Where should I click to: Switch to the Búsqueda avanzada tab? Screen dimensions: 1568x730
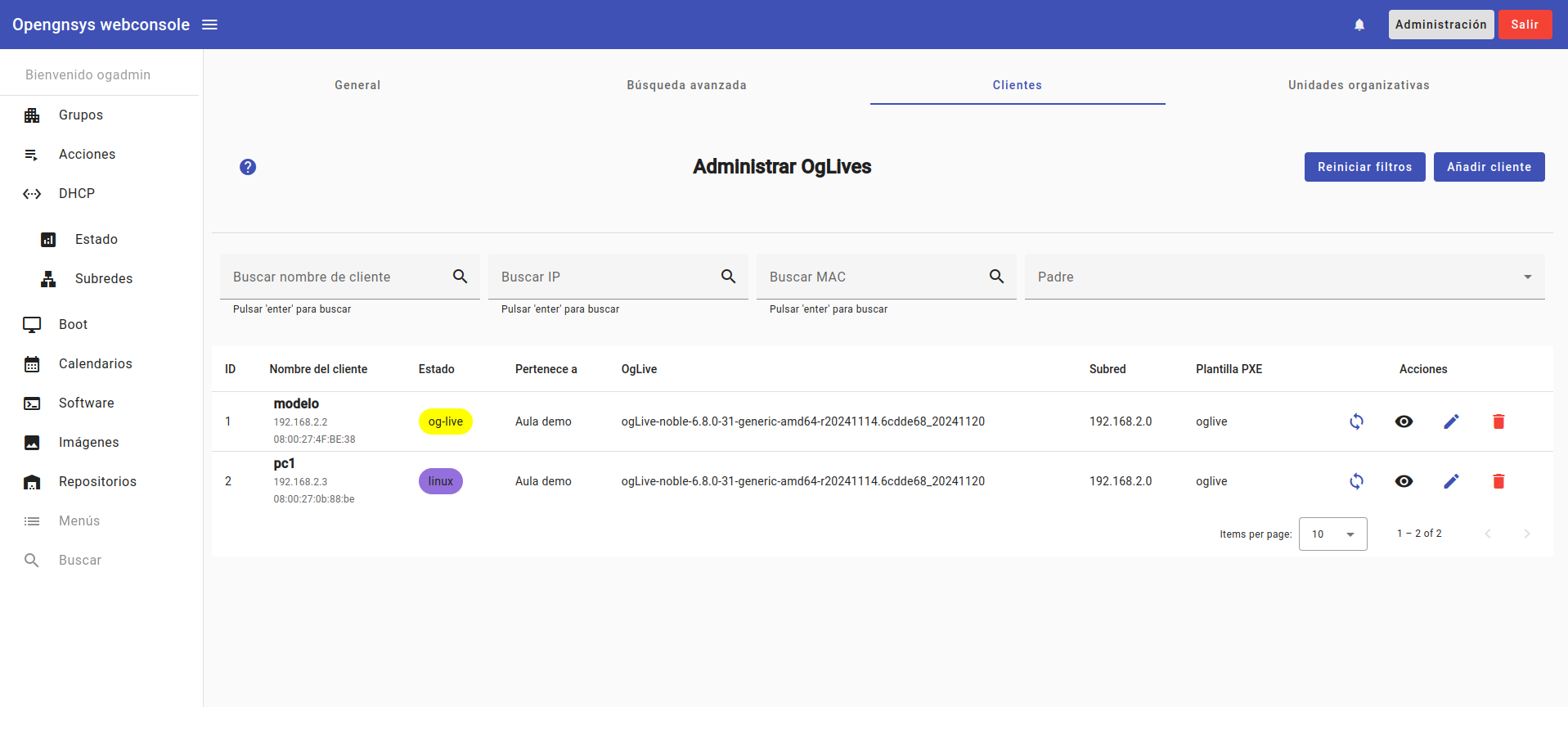(x=686, y=85)
